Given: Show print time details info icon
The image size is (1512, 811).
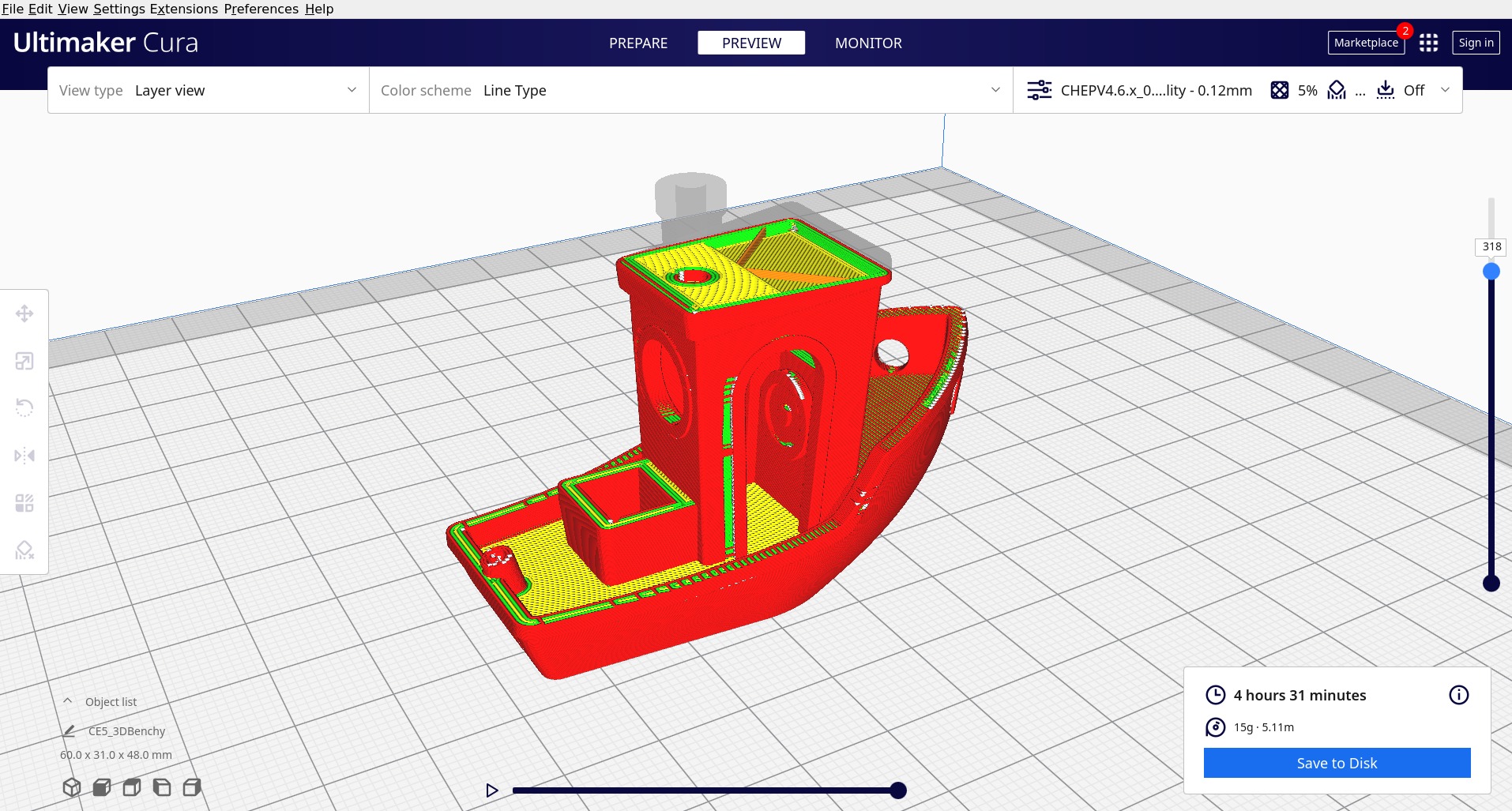Looking at the screenshot, I should coord(1458,695).
